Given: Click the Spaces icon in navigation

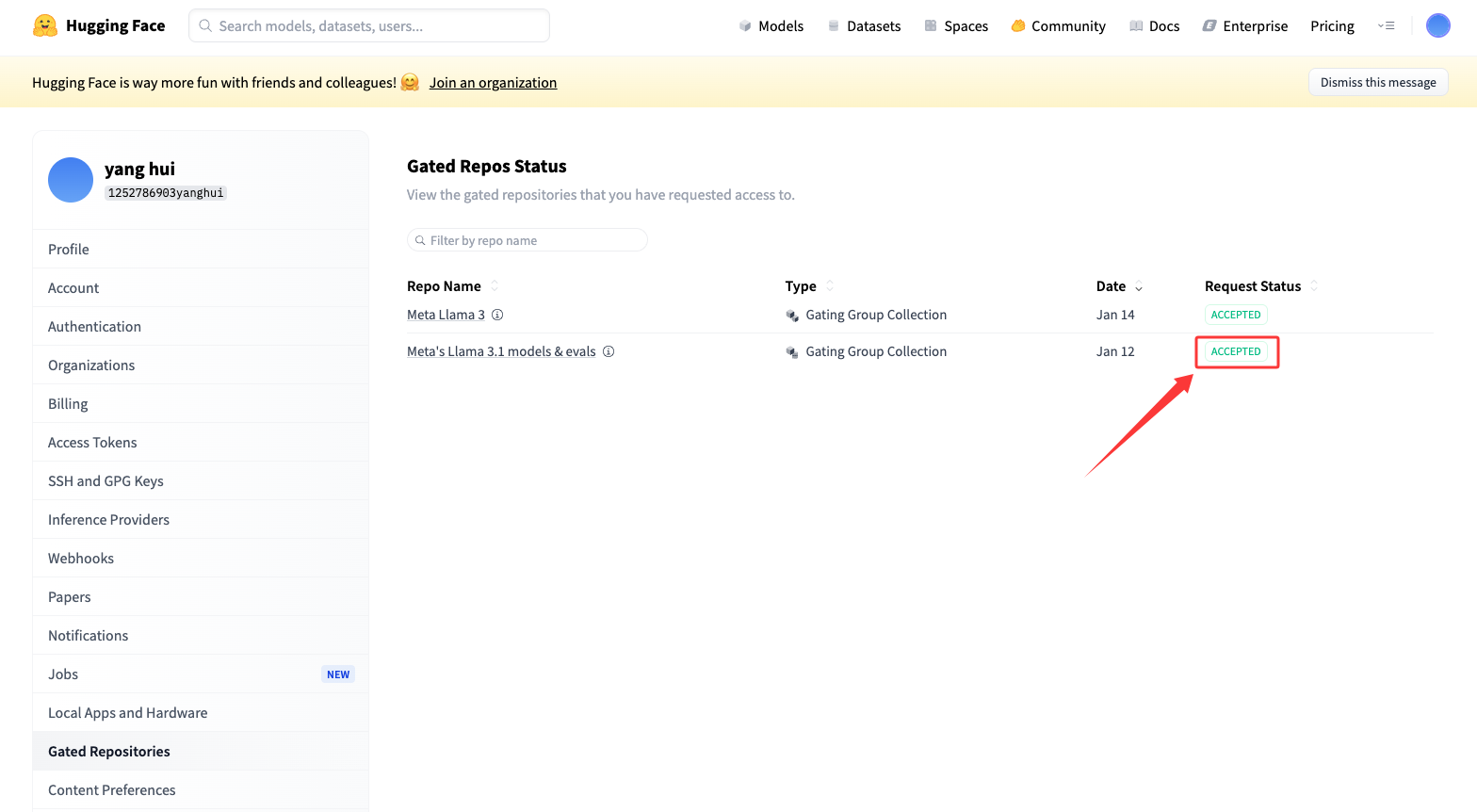Looking at the screenshot, I should tap(931, 26).
